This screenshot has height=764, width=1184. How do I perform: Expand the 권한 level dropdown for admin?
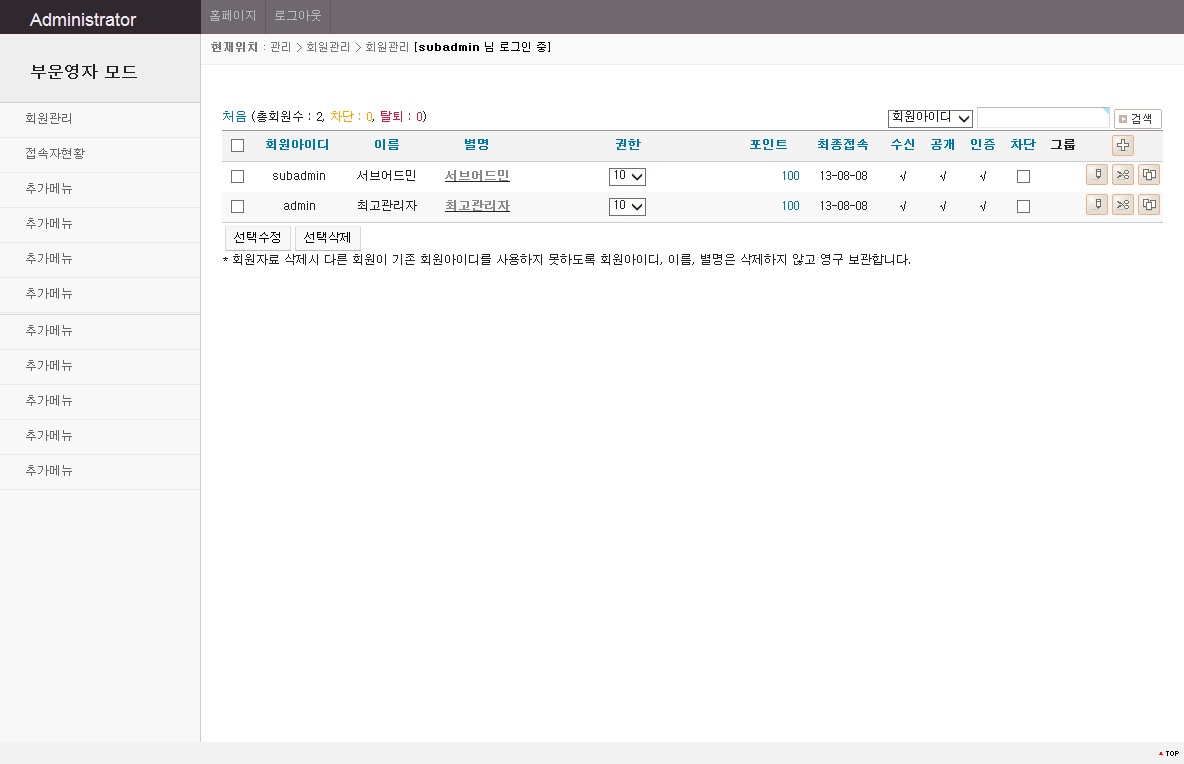click(x=627, y=206)
